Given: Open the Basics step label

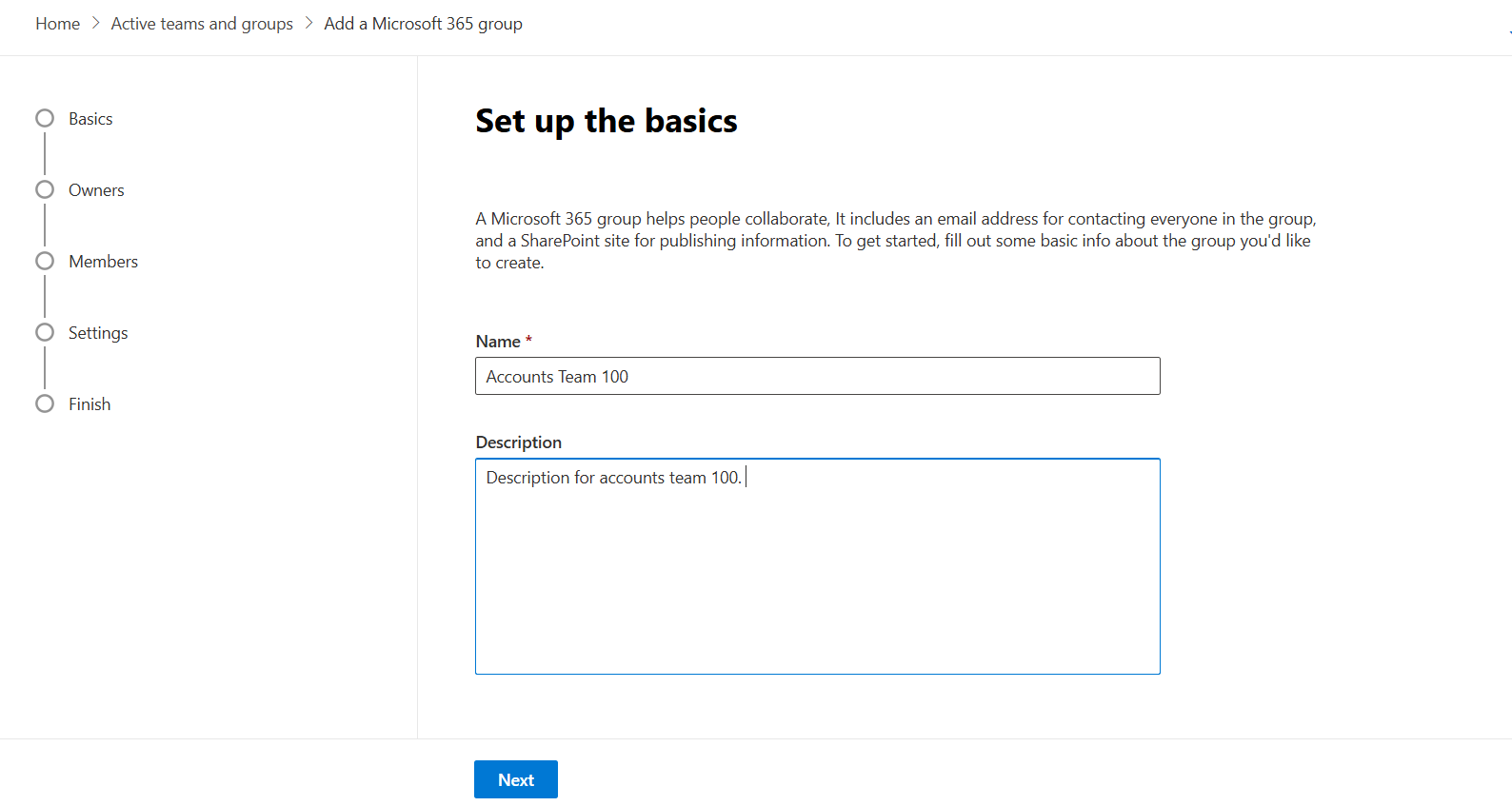Looking at the screenshot, I should point(90,119).
